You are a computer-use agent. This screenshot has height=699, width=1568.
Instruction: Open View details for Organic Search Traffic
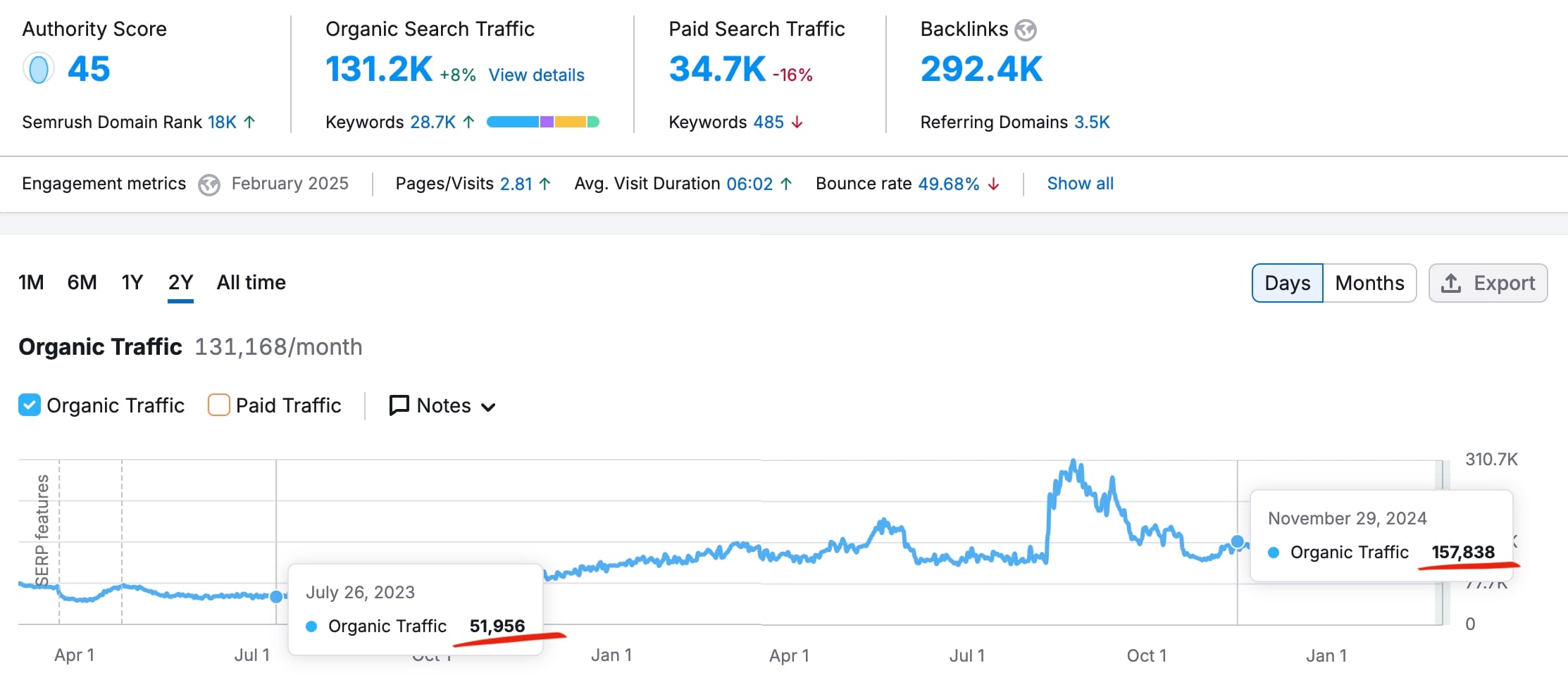tap(536, 75)
